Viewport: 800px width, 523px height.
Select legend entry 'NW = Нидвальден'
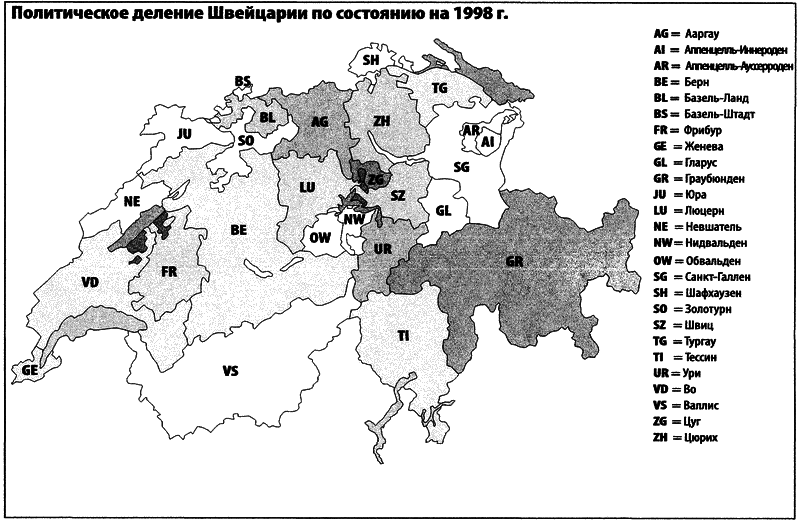tap(700, 243)
